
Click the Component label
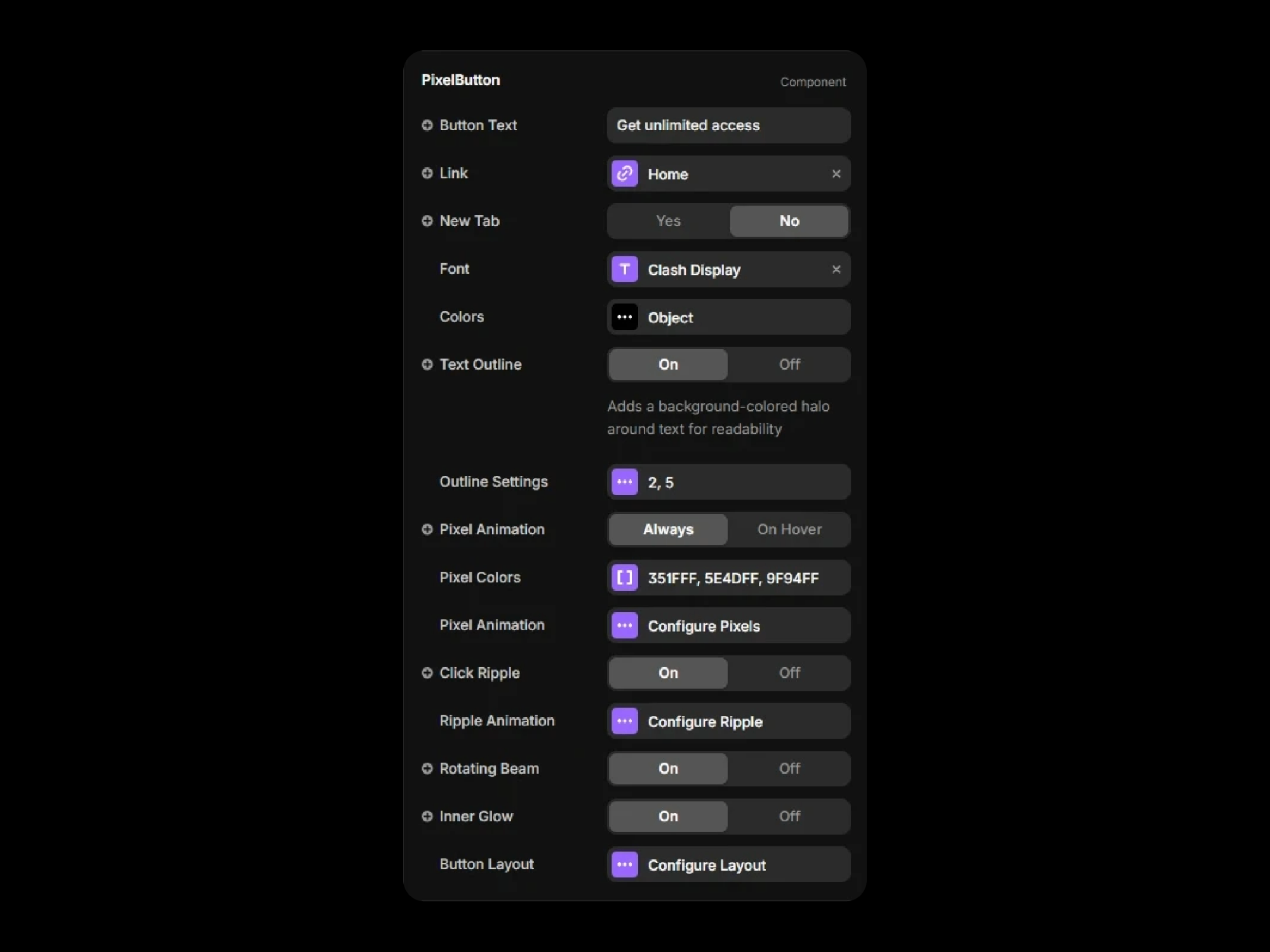pos(813,81)
